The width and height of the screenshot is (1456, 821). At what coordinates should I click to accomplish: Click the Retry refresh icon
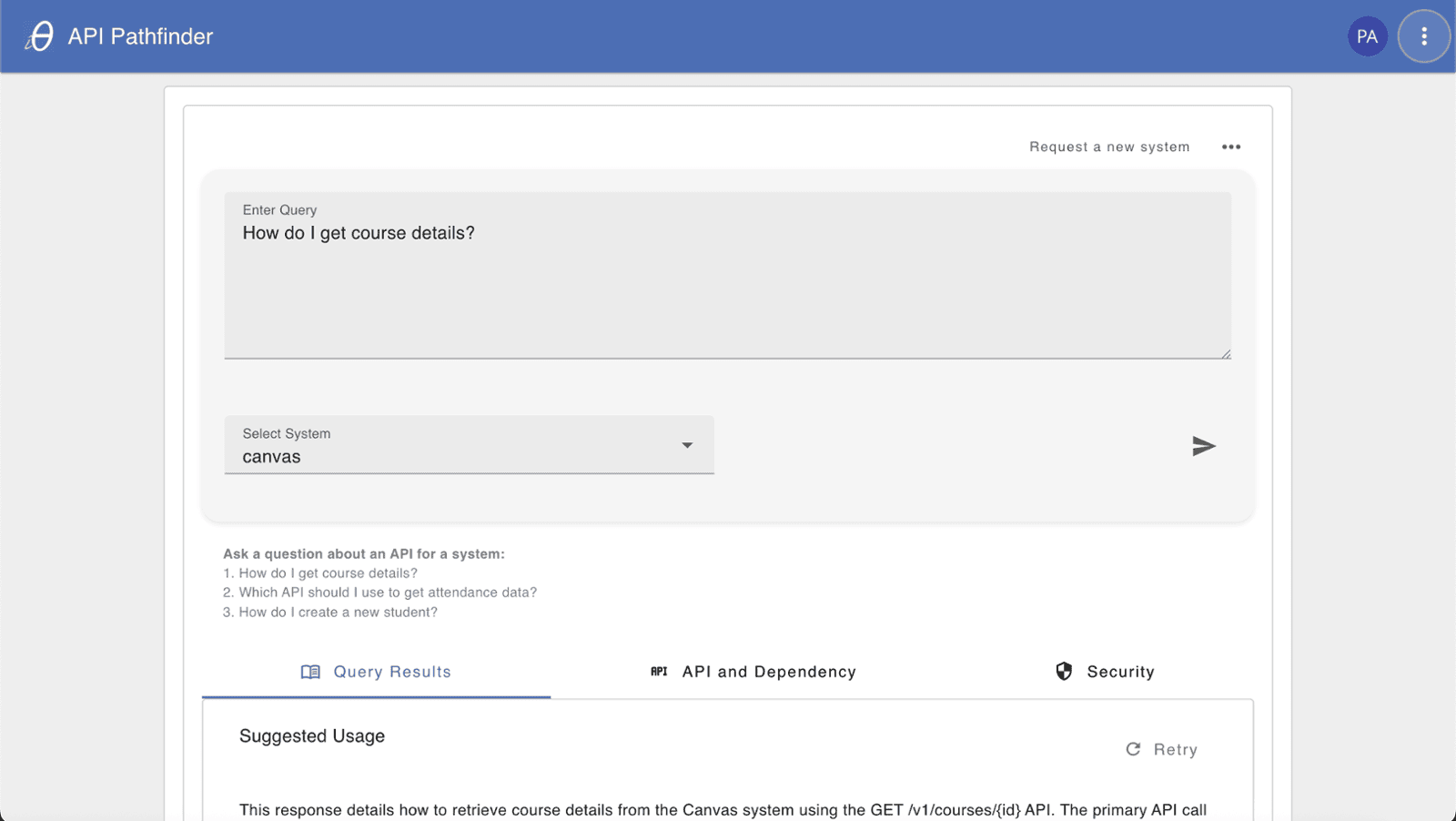click(x=1133, y=749)
